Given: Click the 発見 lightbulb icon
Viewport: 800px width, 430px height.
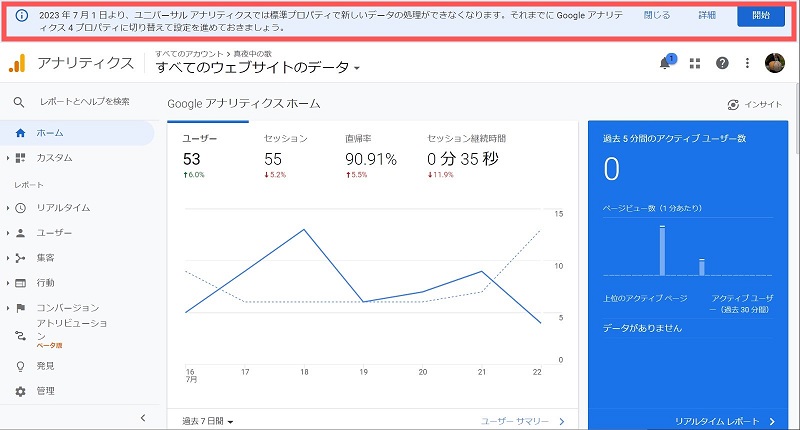Looking at the screenshot, I should point(20,366).
